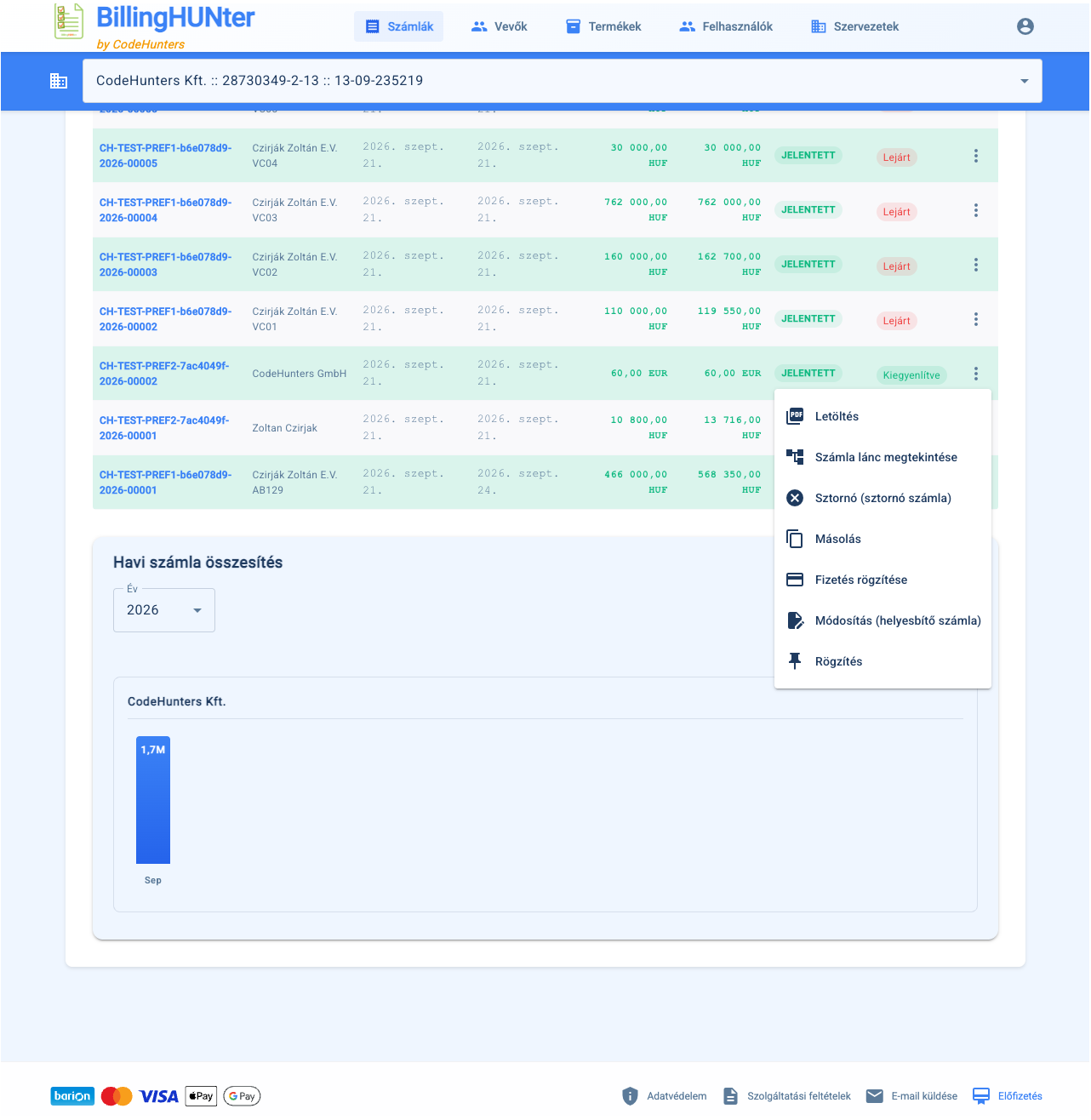Open row actions for invoice 2026-00003 VC02
The width and height of the screenshot is (1091, 1120).
[975, 265]
